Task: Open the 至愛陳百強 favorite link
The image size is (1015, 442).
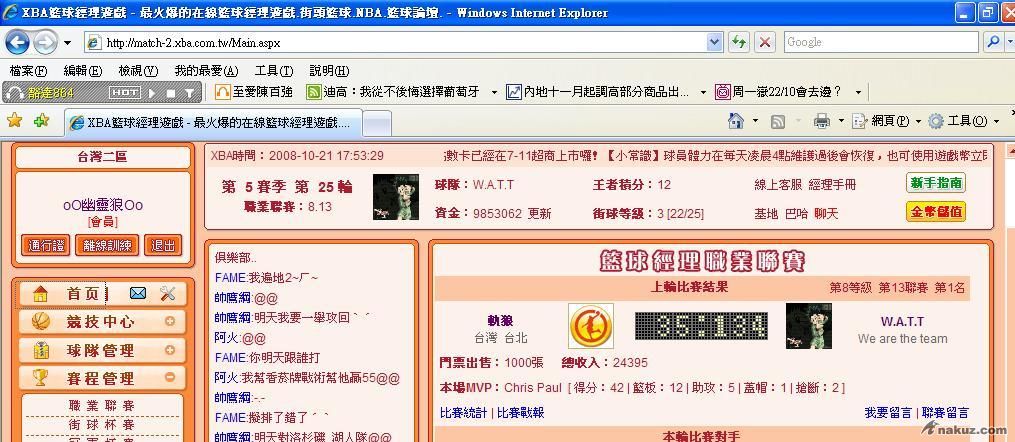Action: point(254,92)
